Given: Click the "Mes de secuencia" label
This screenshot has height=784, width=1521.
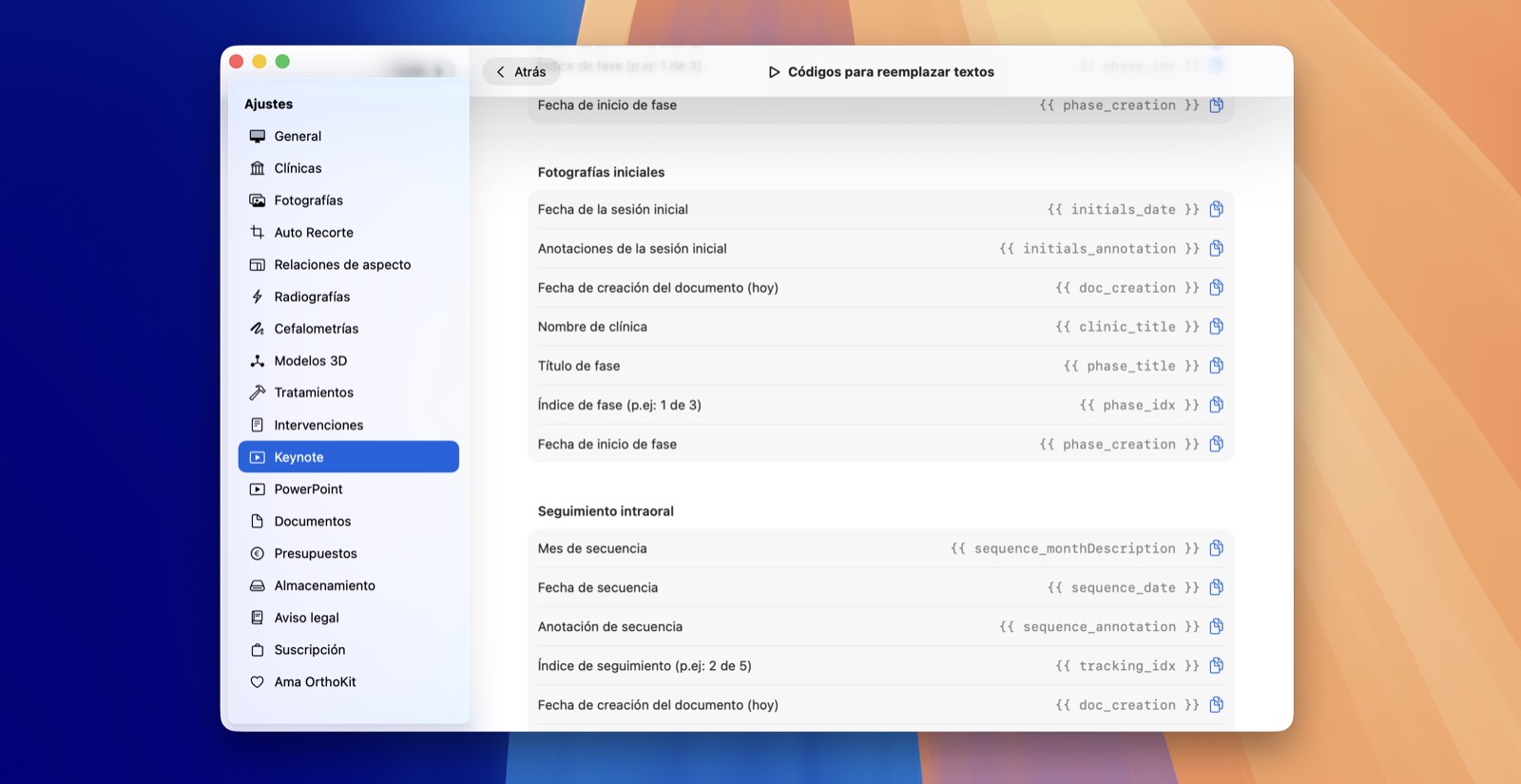Looking at the screenshot, I should [592, 548].
